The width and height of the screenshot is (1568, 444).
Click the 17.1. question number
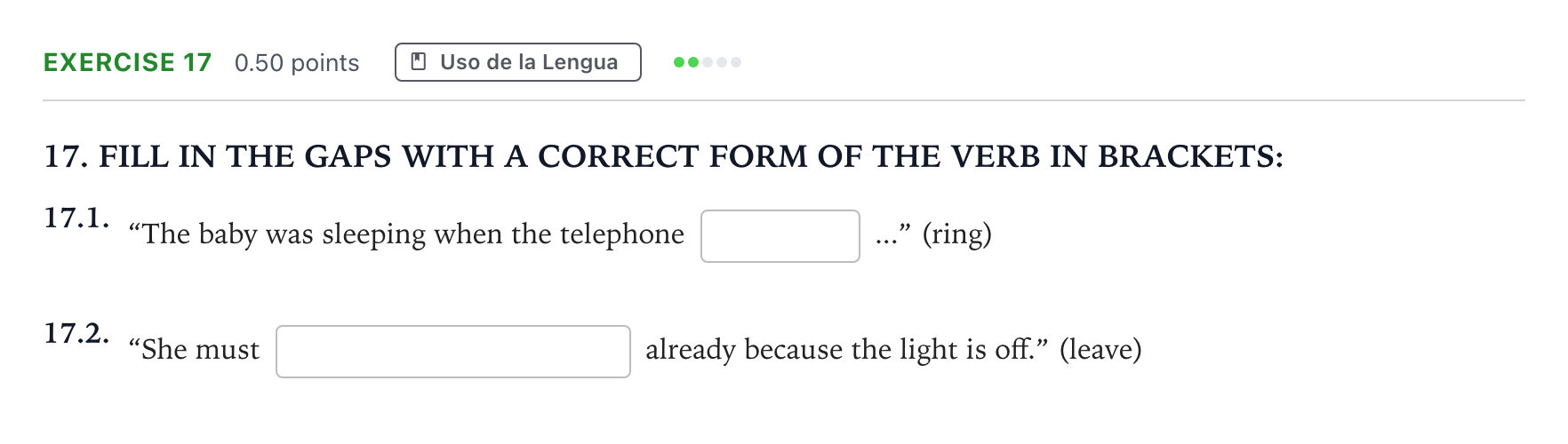(x=77, y=218)
